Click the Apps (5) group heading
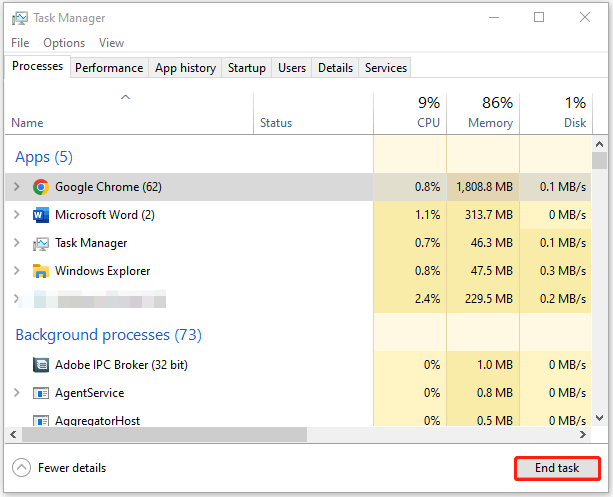Viewport: 613px width, 497px height. (x=44, y=157)
